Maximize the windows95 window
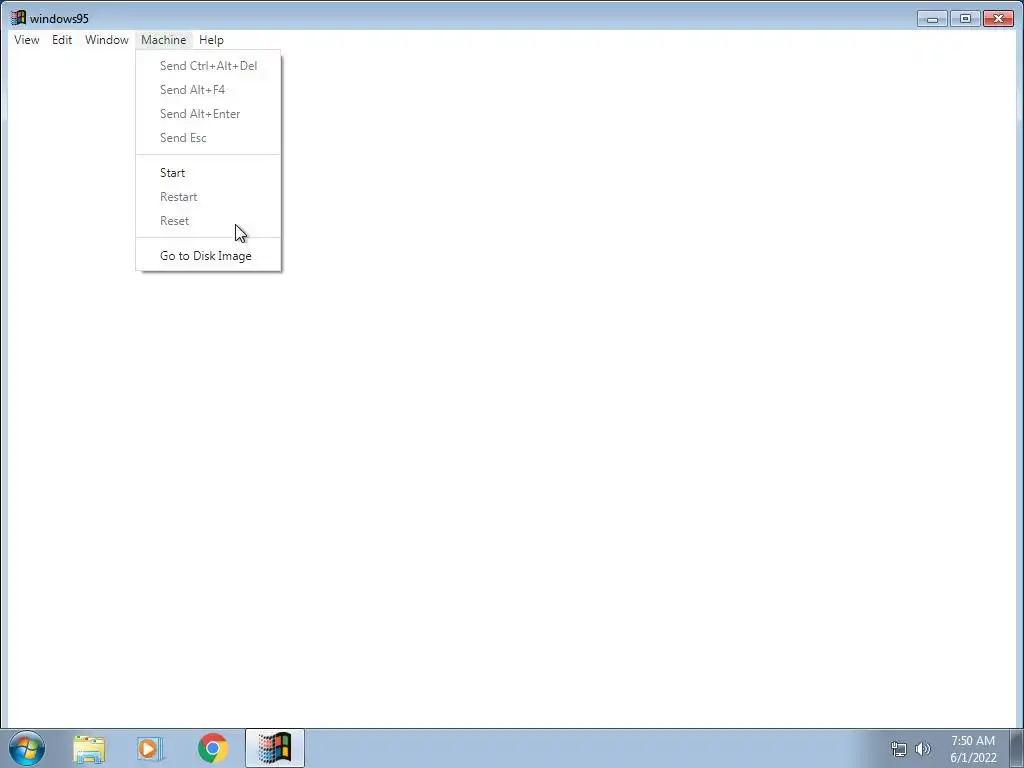Screen dimensions: 1024x768 (x=965, y=18)
